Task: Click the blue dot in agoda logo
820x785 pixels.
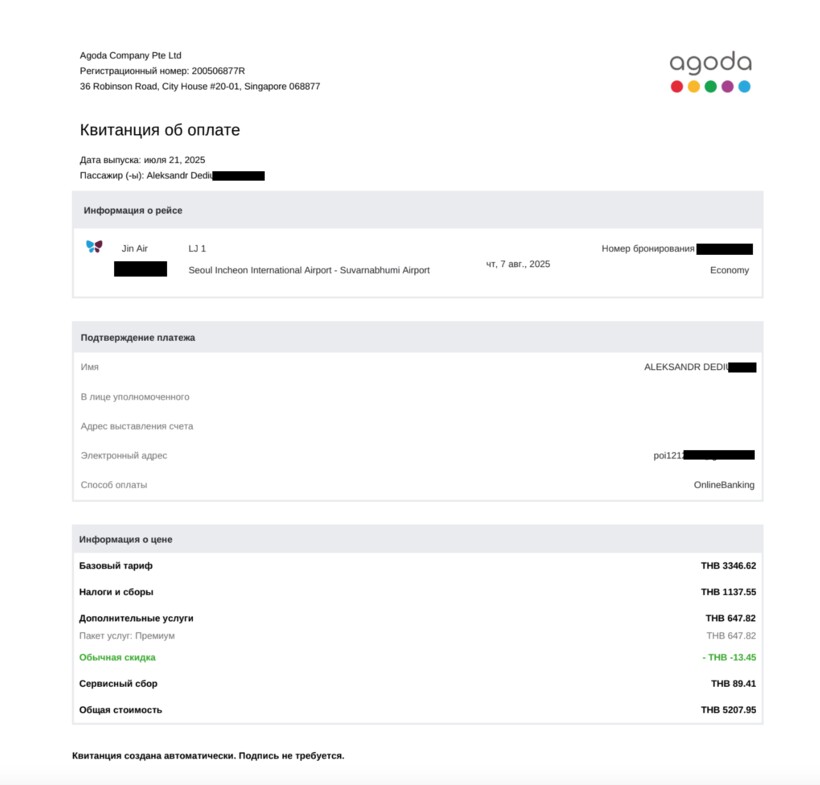Action: (x=745, y=87)
